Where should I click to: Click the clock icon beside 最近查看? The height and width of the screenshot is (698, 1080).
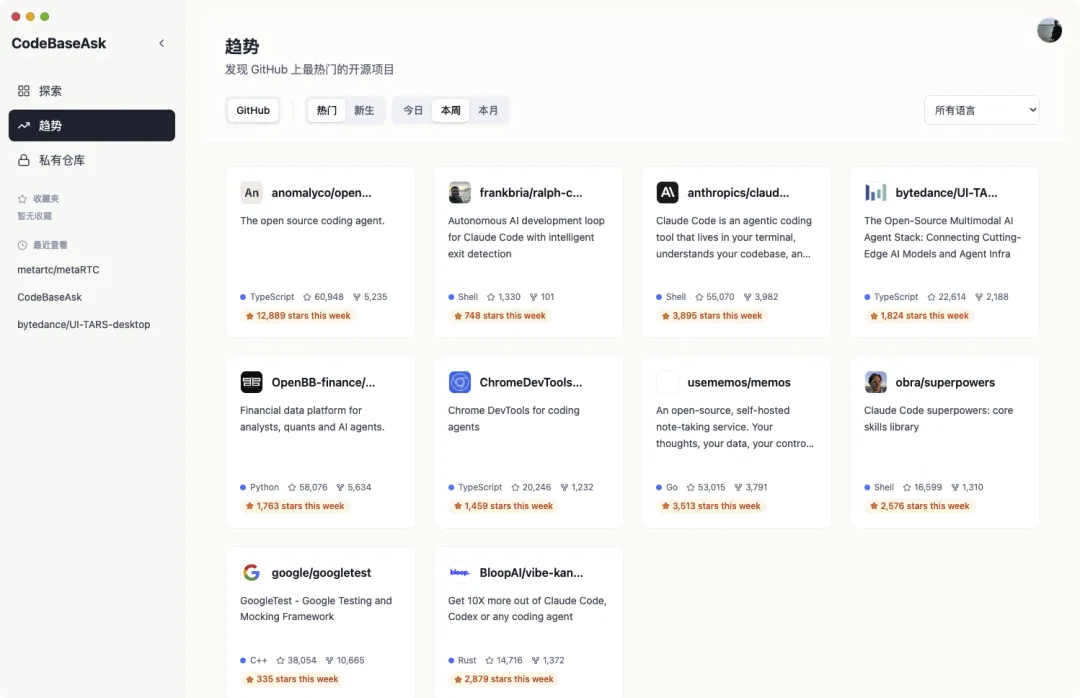[22, 245]
